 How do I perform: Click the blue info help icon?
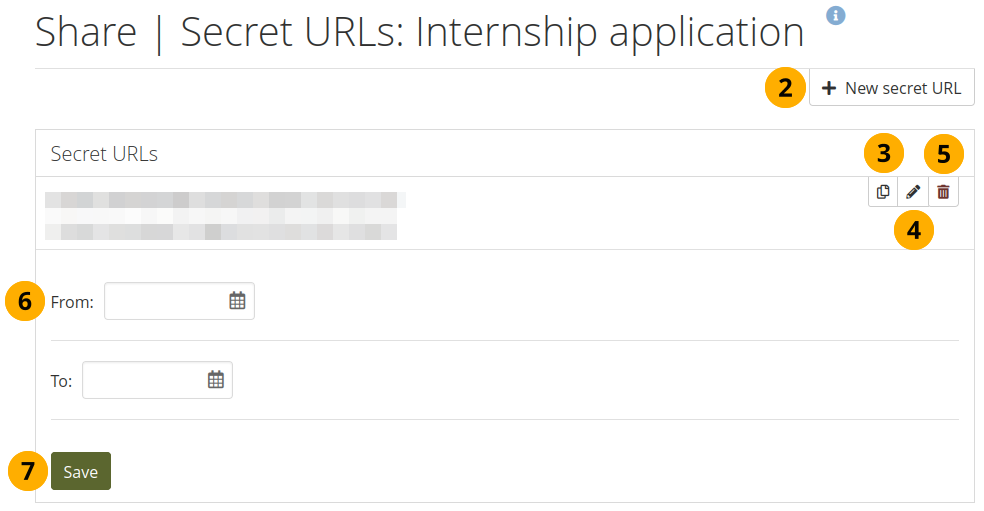point(836,15)
